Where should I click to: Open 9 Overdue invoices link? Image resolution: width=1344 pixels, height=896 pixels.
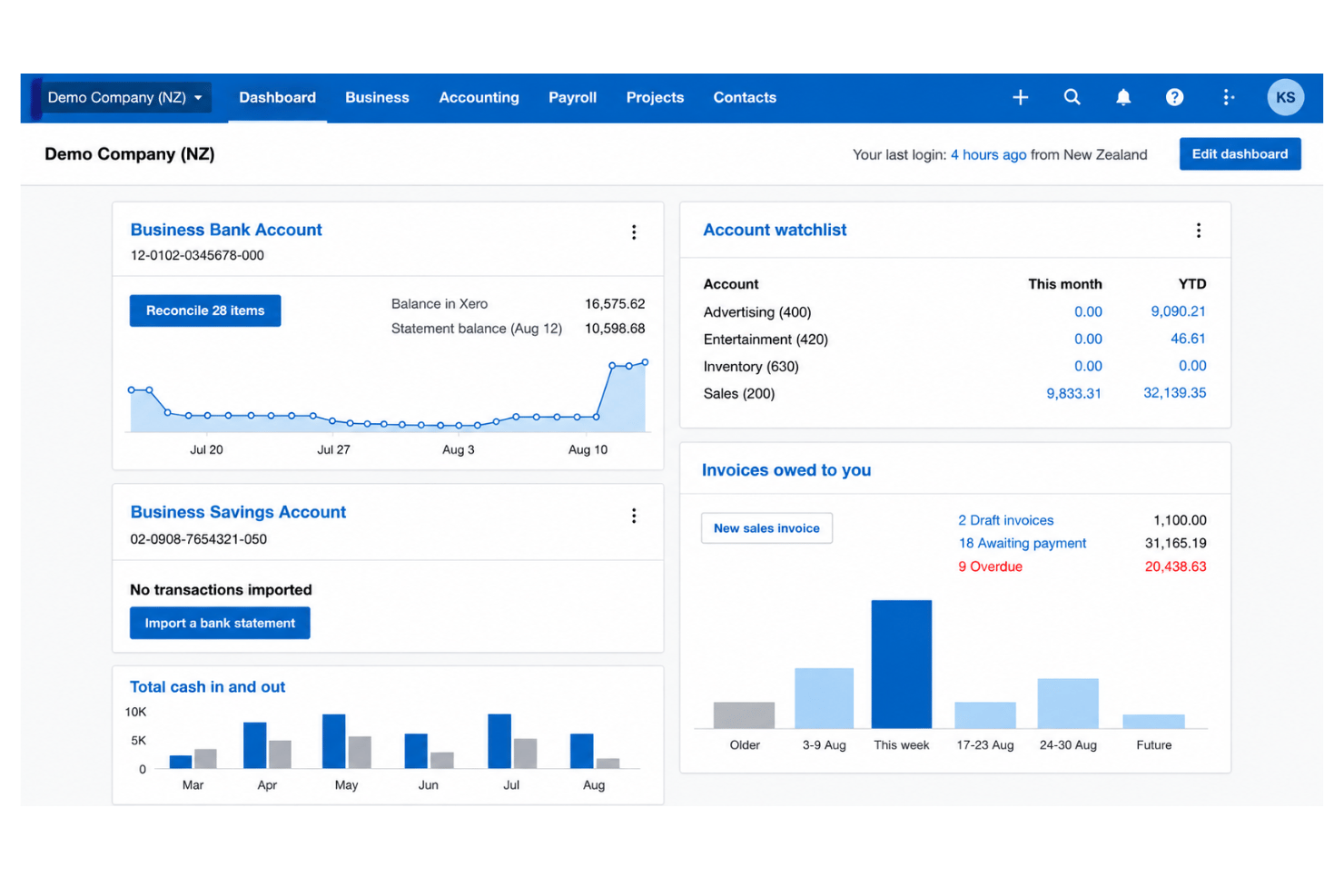[x=991, y=566]
